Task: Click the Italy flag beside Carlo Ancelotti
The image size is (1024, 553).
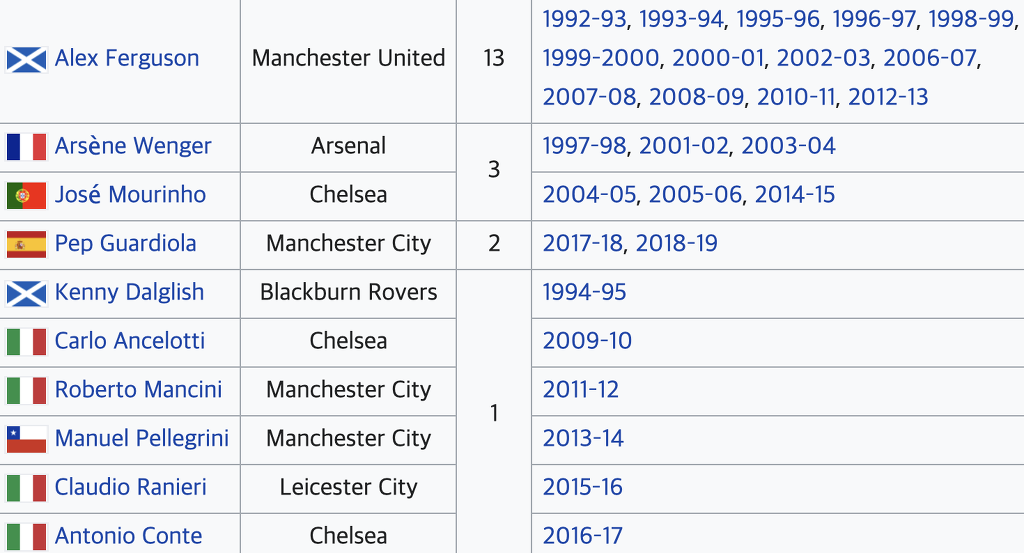Action: pos(26,341)
